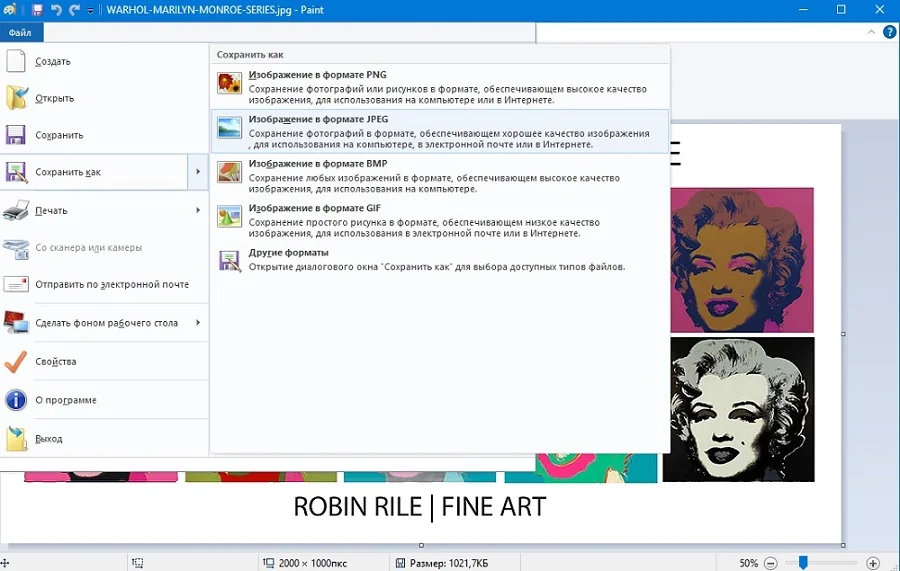Click the Сохранить как submenu header
This screenshot has height=571, width=900.
point(250,55)
